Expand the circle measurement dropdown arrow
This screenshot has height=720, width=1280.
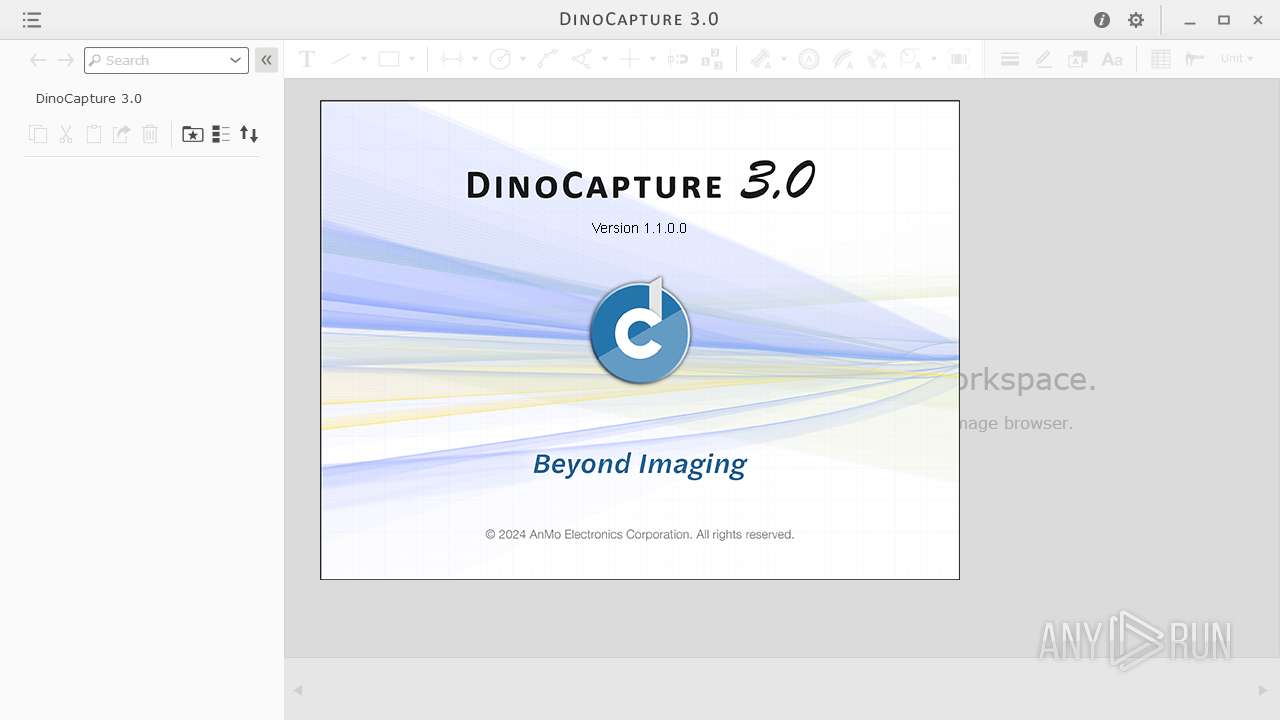coord(523,59)
